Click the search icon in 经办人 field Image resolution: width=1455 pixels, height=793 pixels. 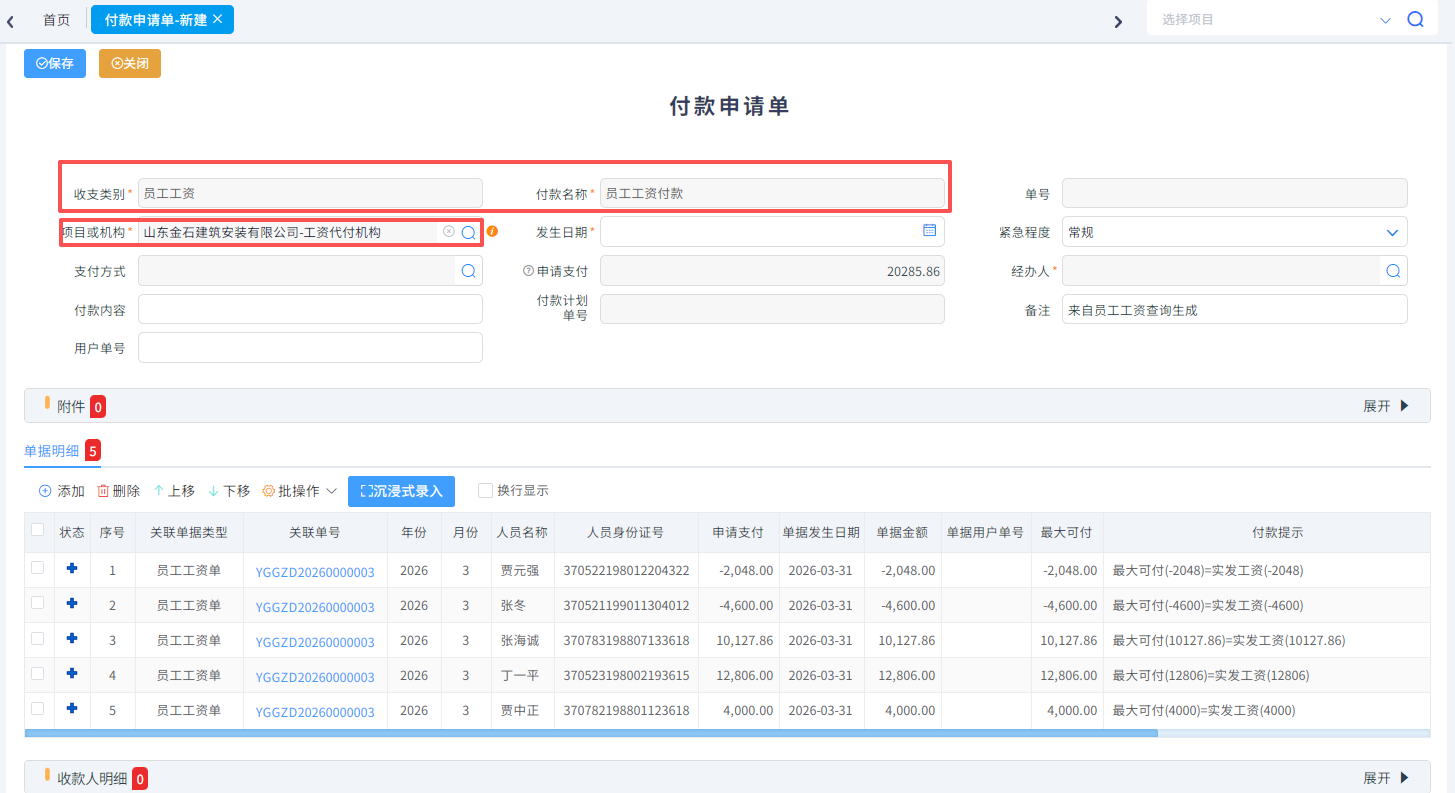pos(1392,270)
